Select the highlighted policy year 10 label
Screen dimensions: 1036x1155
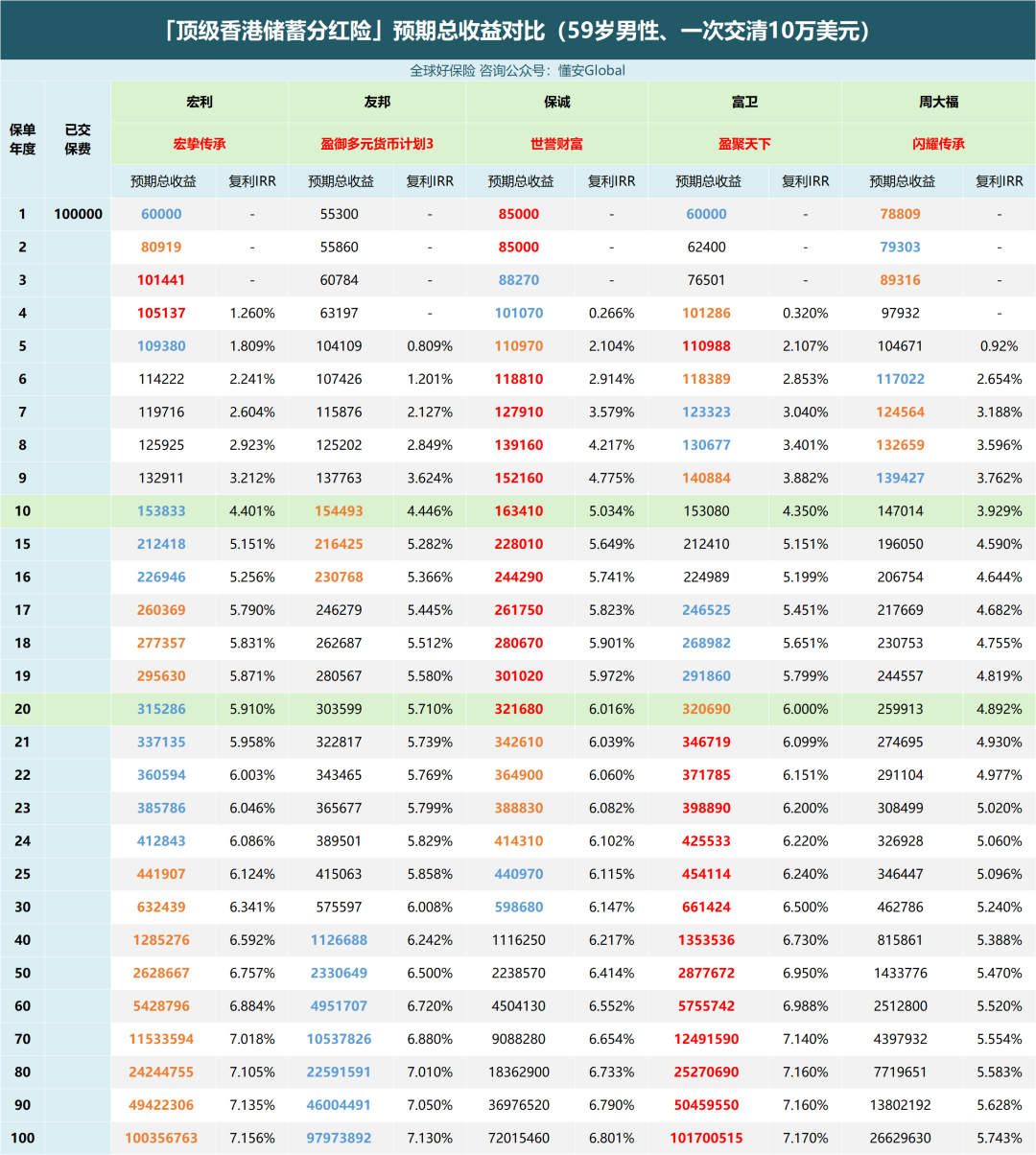click(22, 511)
